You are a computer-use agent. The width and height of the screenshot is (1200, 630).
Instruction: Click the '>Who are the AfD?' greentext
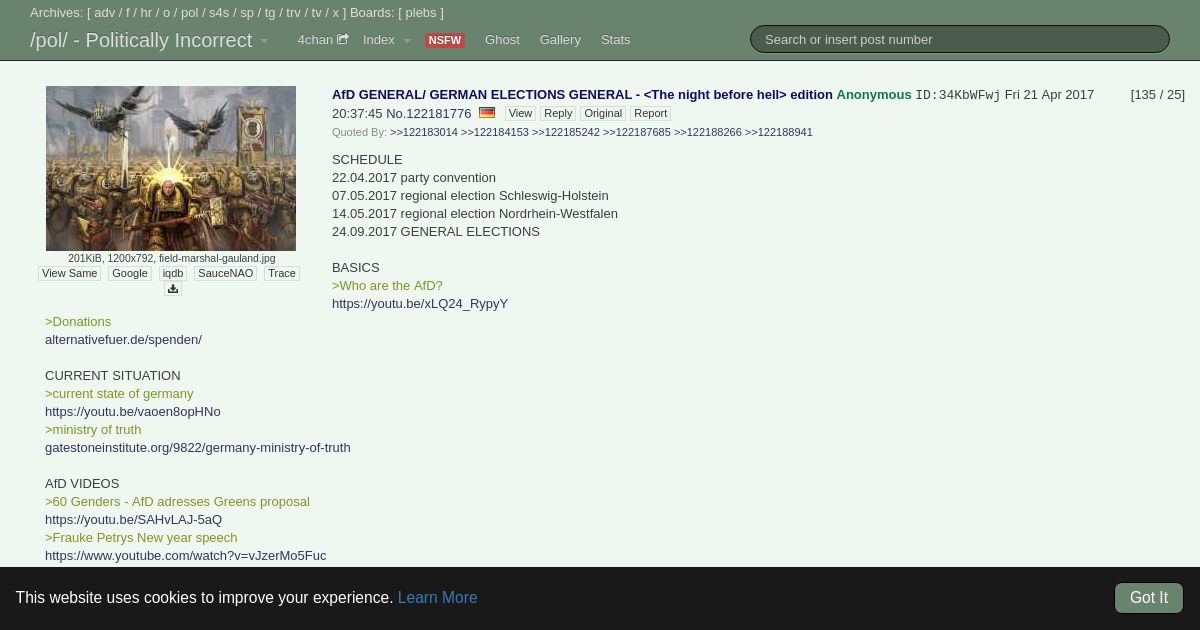387,286
